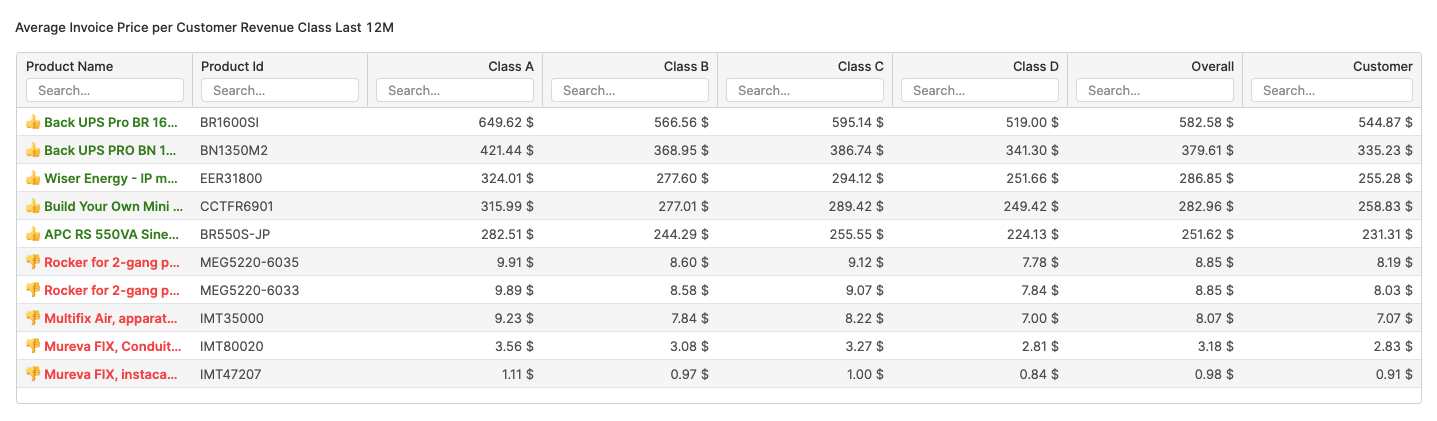Focus the Customer column search box
The height and width of the screenshot is (421, 1437).
pos(1332,90)
